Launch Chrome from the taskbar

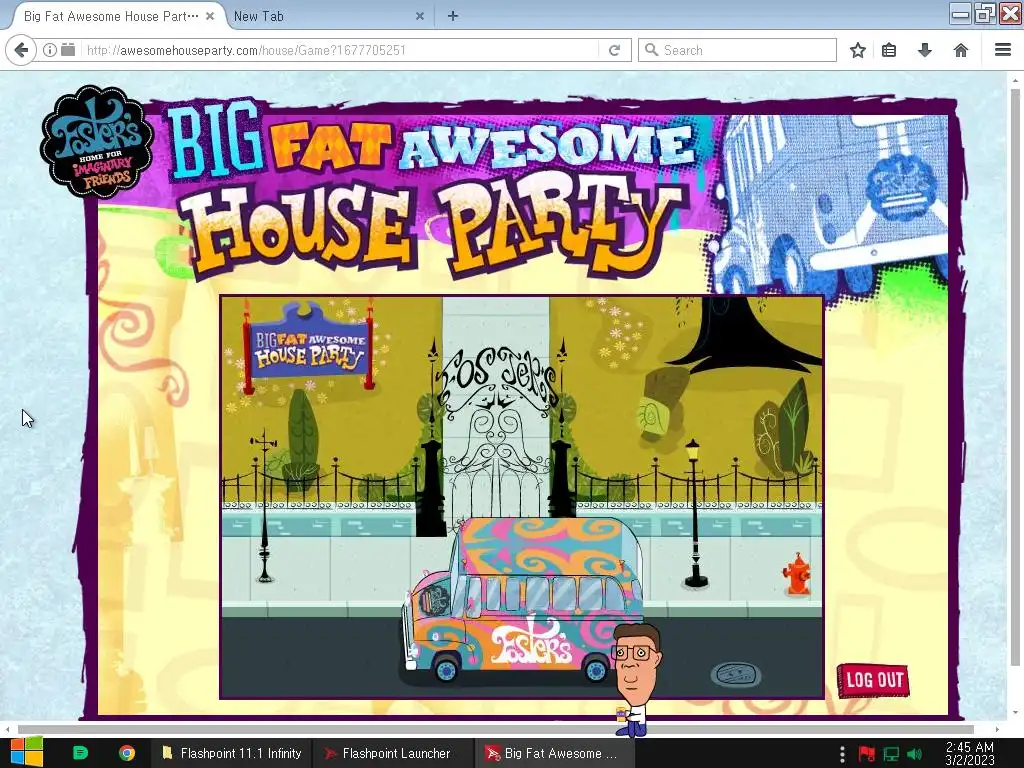click(127, 753)
